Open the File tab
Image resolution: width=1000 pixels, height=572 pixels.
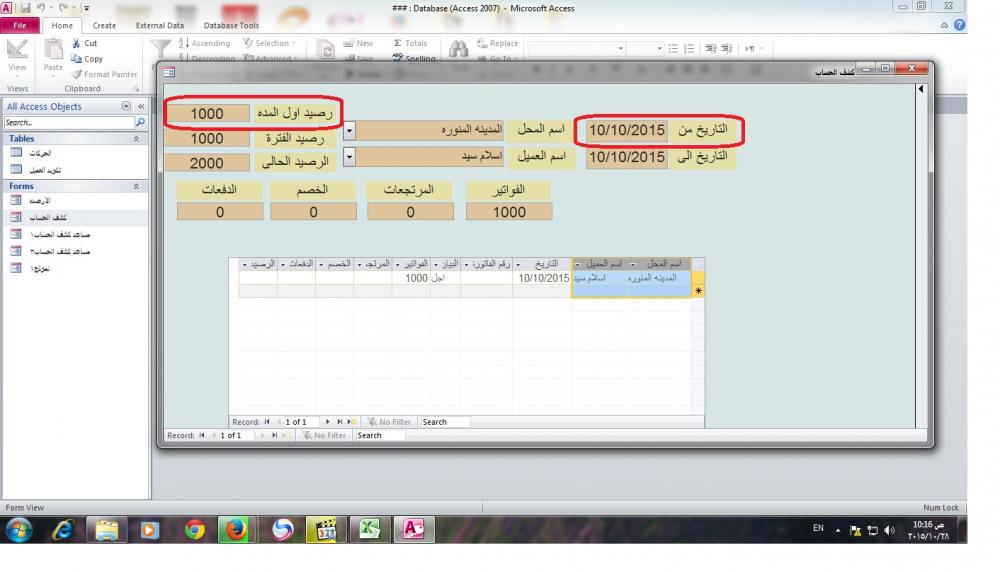point(20,26)
